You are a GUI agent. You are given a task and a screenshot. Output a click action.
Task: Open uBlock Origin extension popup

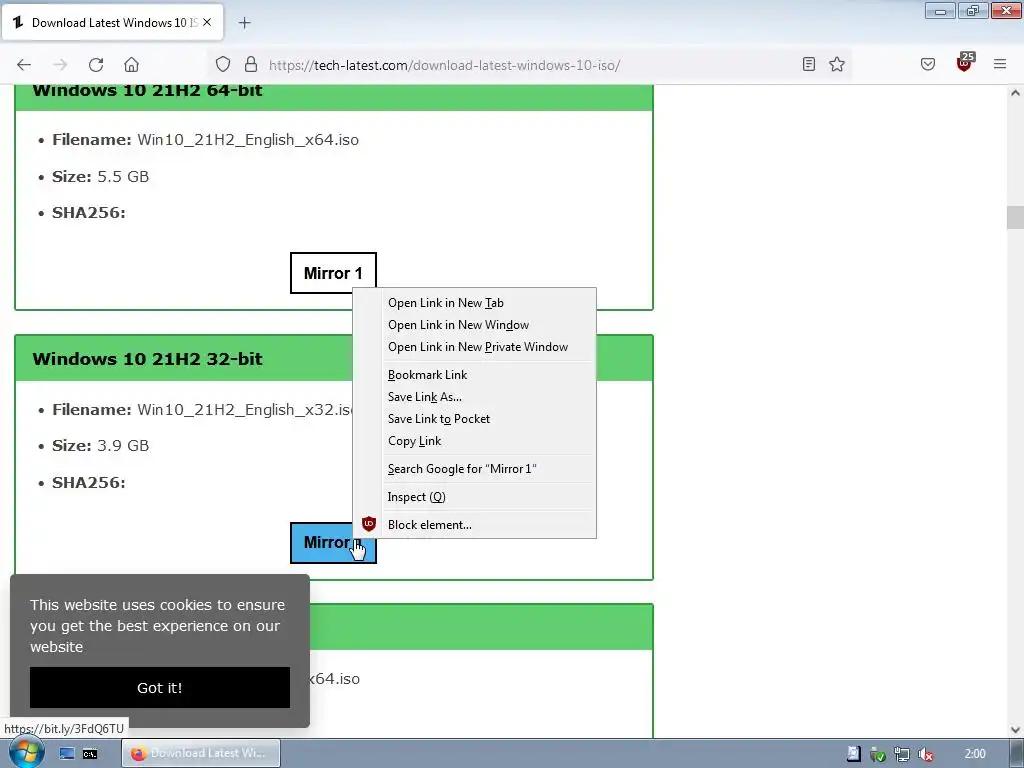(964, 63)
